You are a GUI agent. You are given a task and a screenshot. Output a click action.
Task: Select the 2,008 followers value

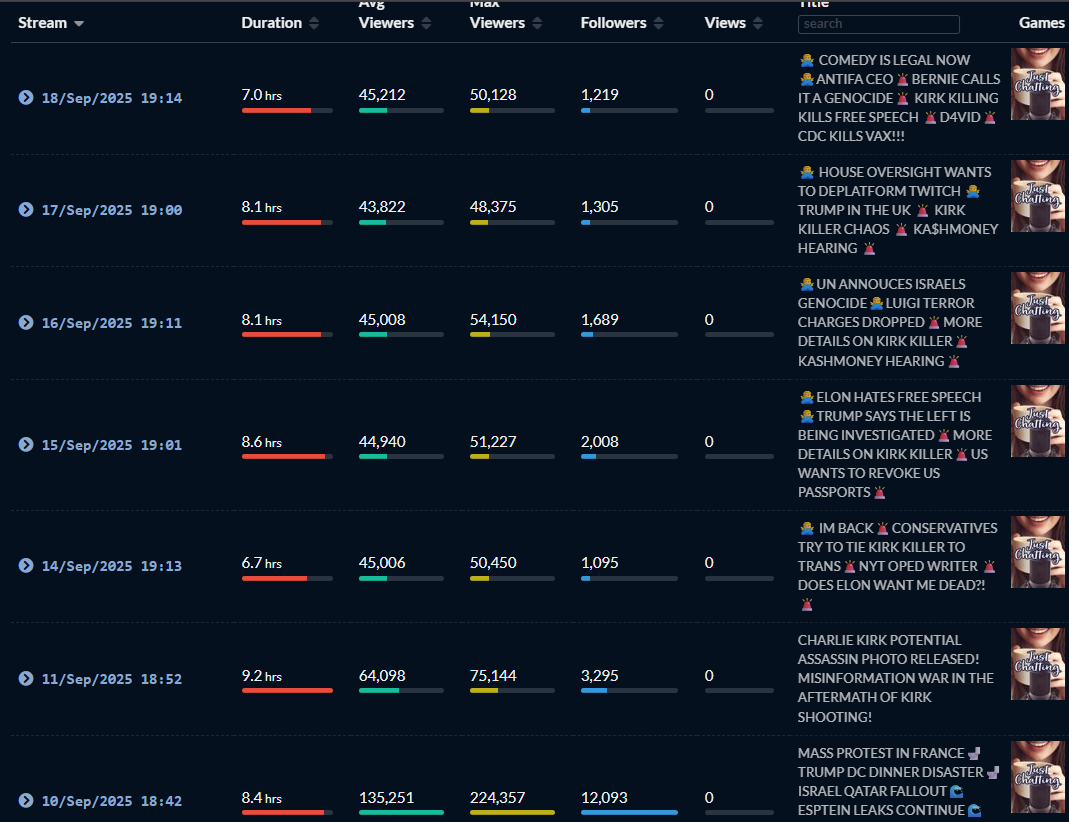coord(600,442)
